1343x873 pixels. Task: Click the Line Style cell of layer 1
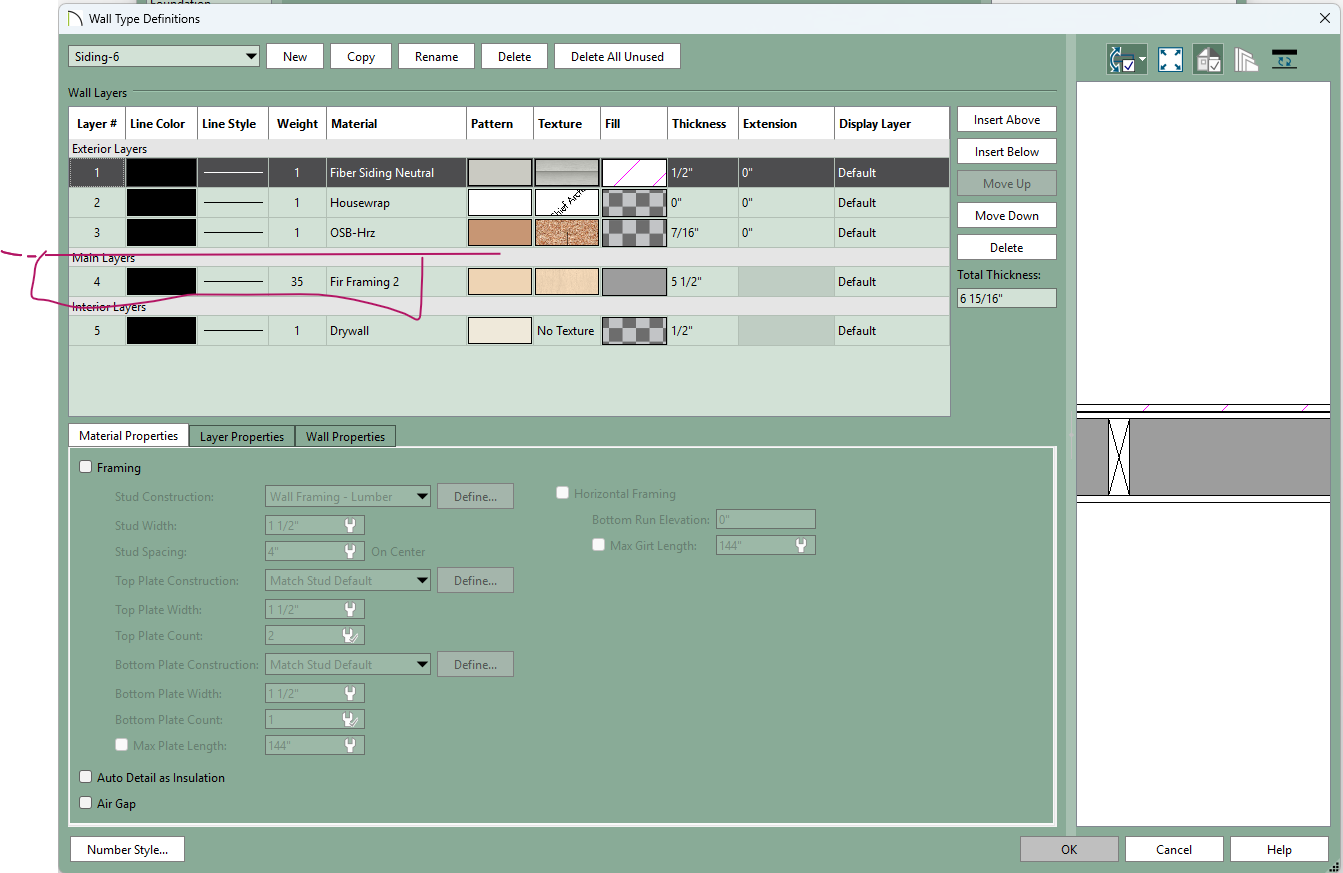(233, 172)
